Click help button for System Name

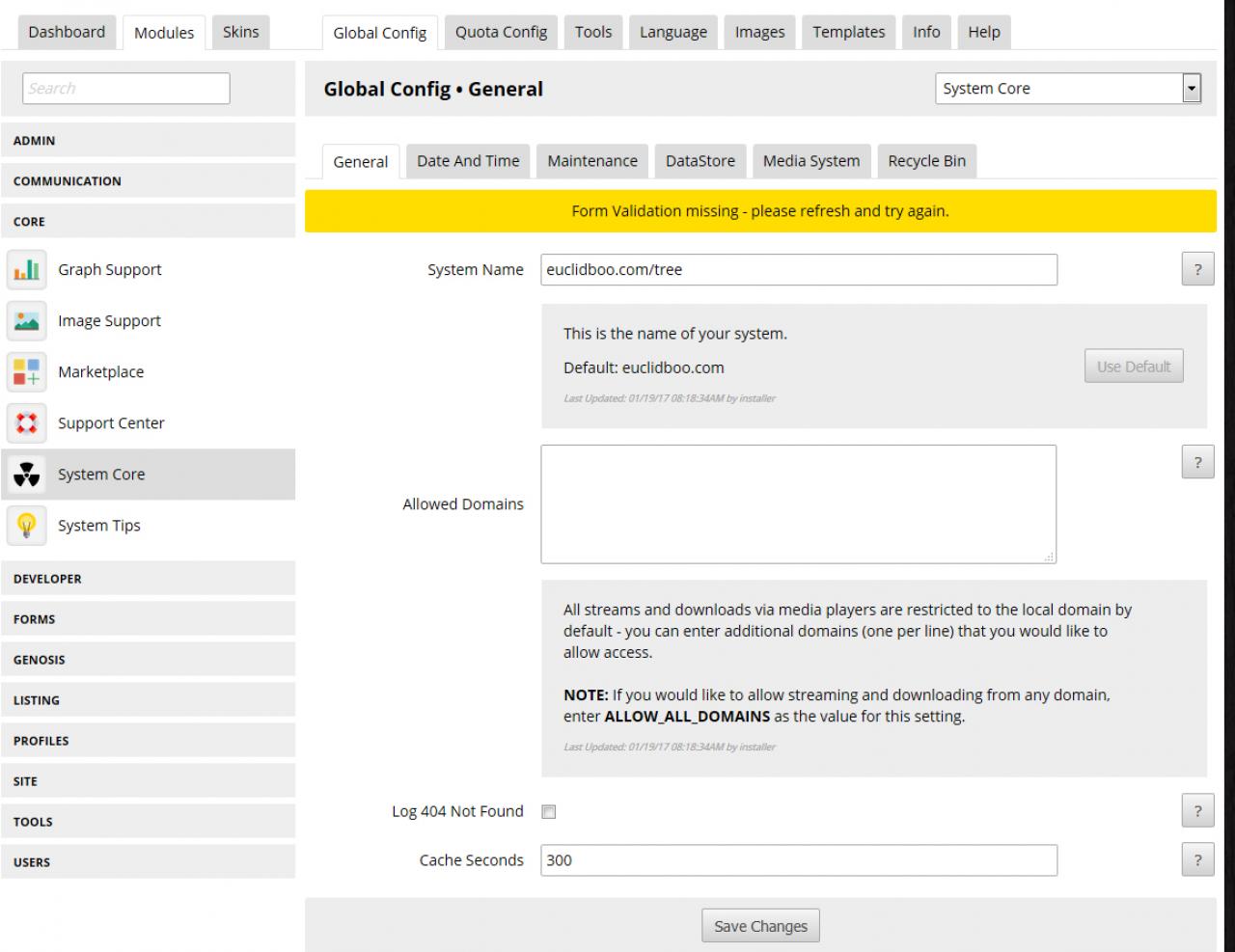coord(1197,270)
